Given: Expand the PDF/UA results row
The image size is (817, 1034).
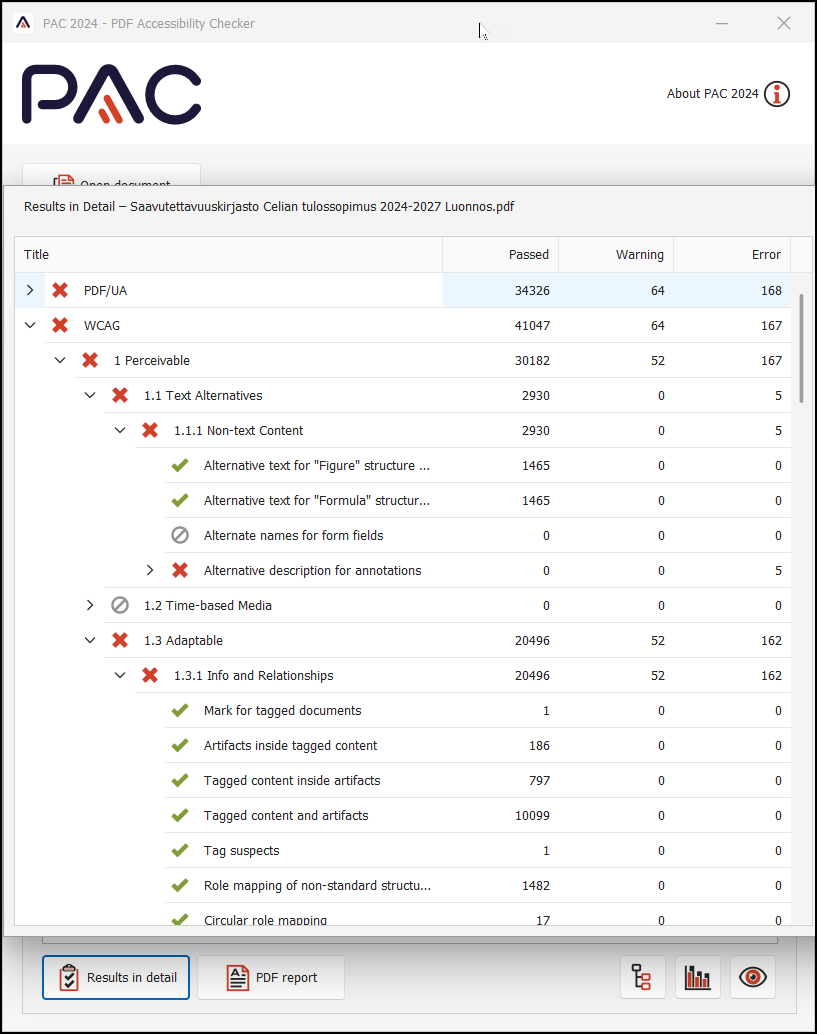Looking at the screenshot, I should coord(30,290).
